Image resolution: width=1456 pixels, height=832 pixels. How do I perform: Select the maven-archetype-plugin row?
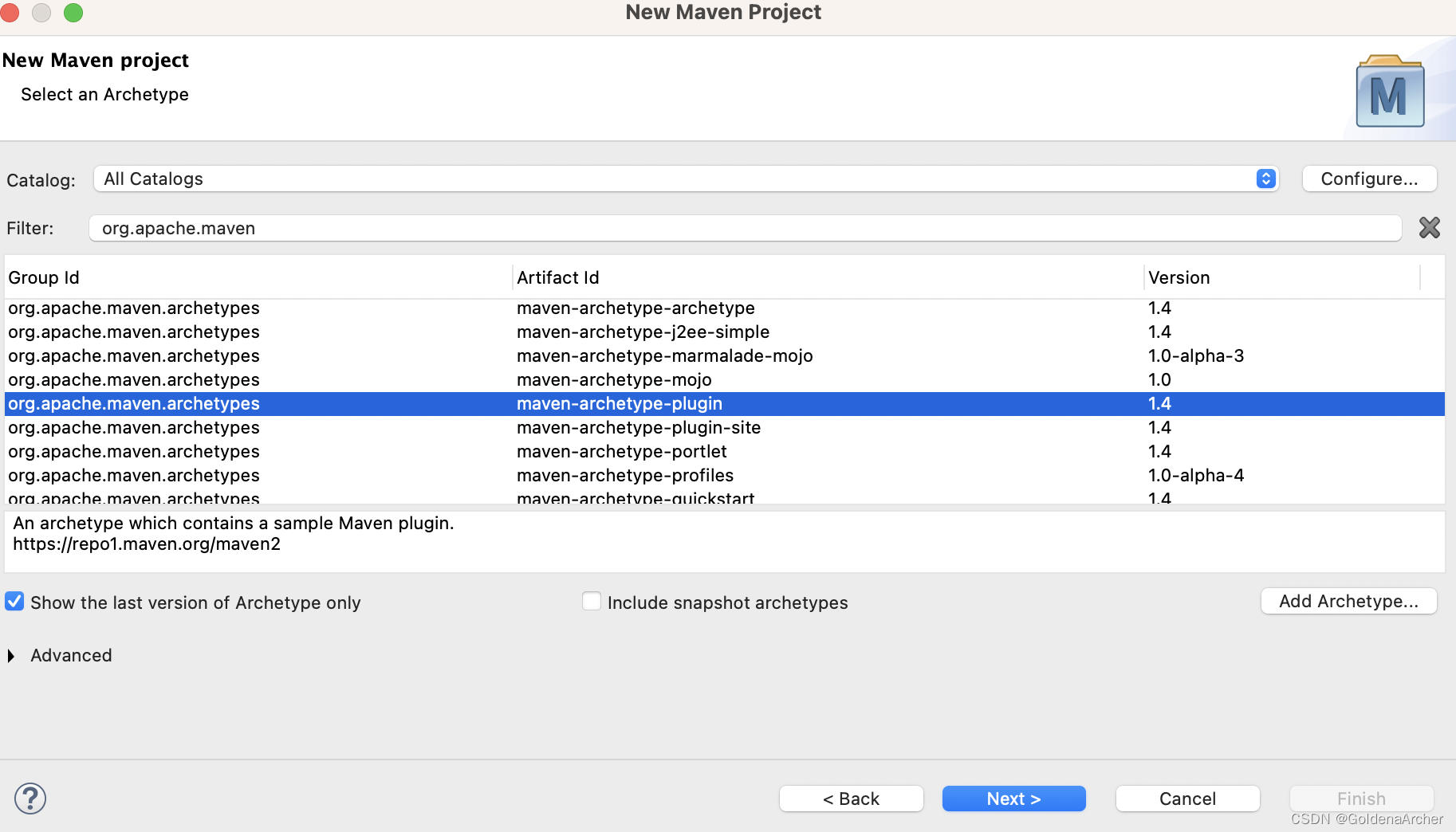tap(725, 404)
